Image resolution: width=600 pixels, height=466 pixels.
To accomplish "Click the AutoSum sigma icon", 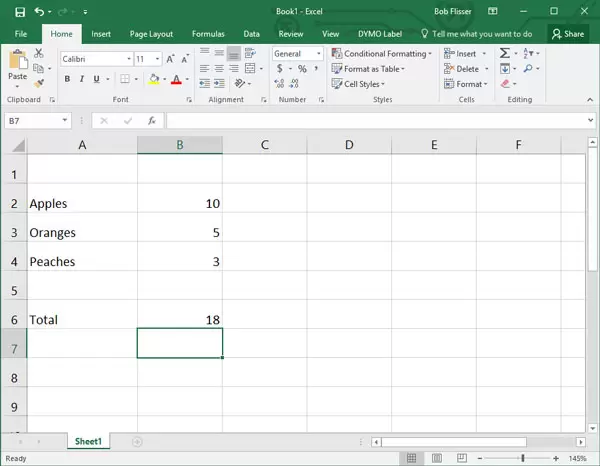I will click(x=506, y=54).
